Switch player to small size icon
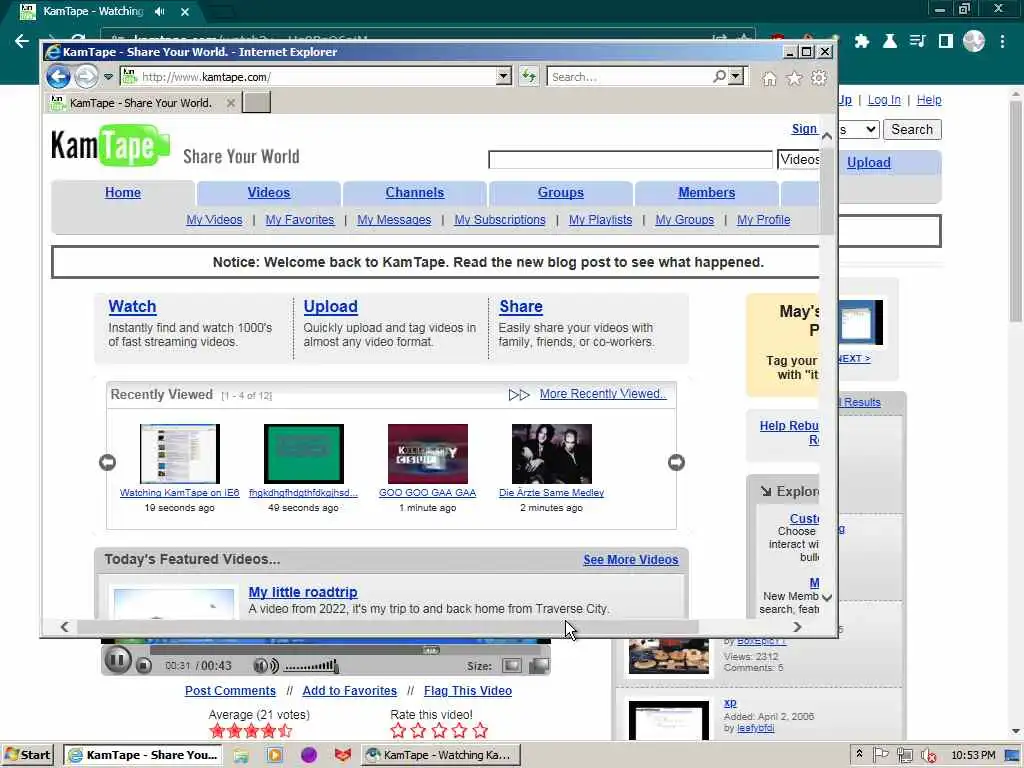The image size is (1024, 768). pyautogui.click(x=512, y=665)
